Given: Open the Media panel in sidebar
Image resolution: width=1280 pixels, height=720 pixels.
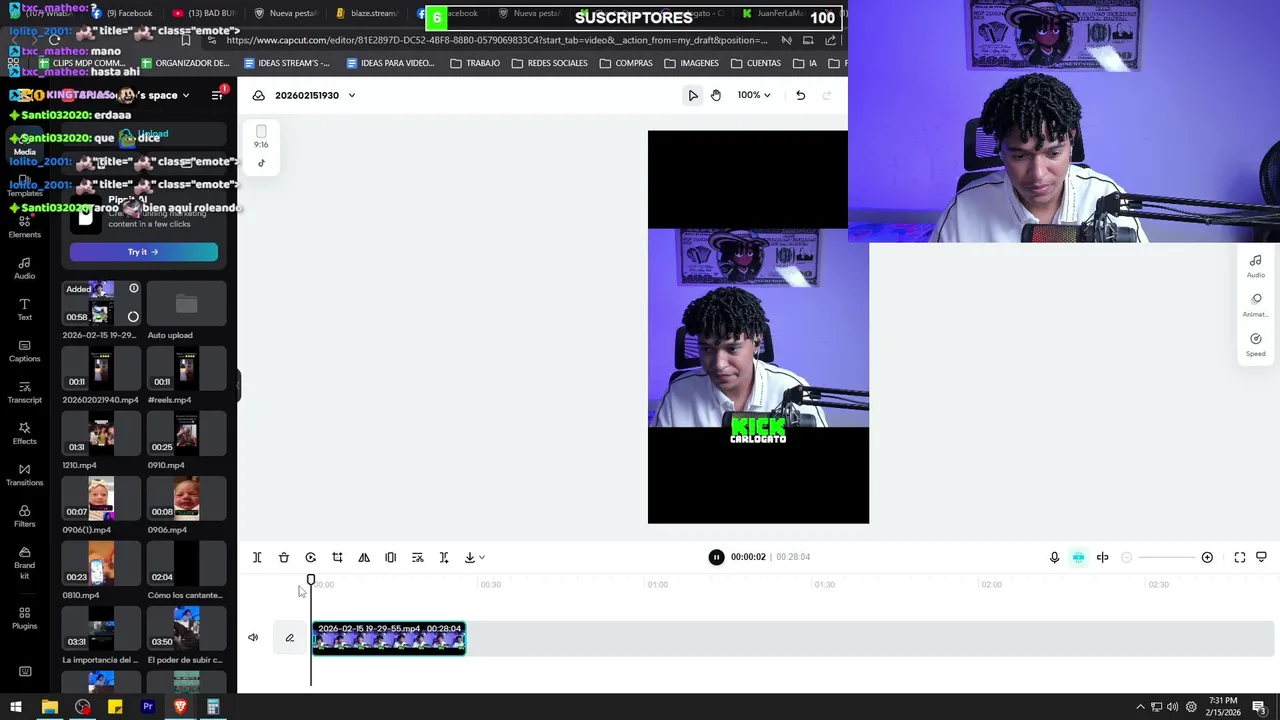Looking at the screenshot, I should [24, 144].
